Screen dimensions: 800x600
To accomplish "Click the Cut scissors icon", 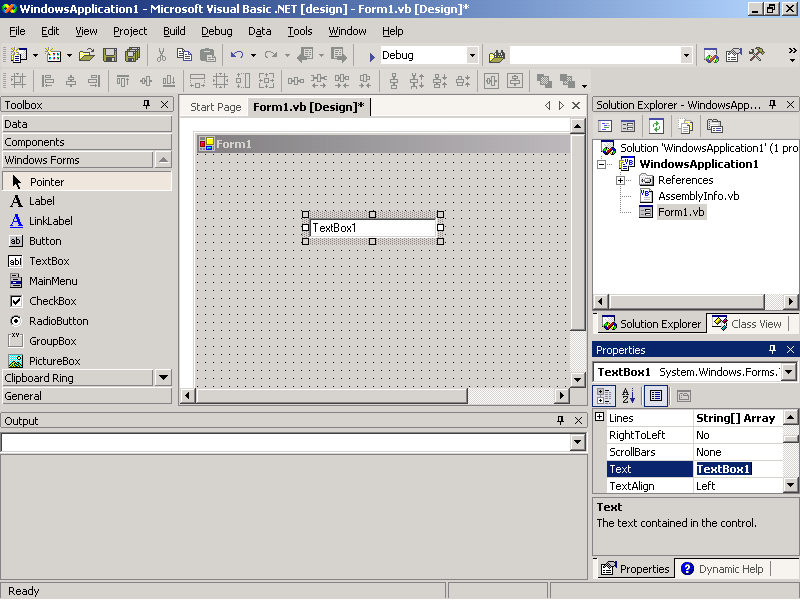I will tap(161, 55).
